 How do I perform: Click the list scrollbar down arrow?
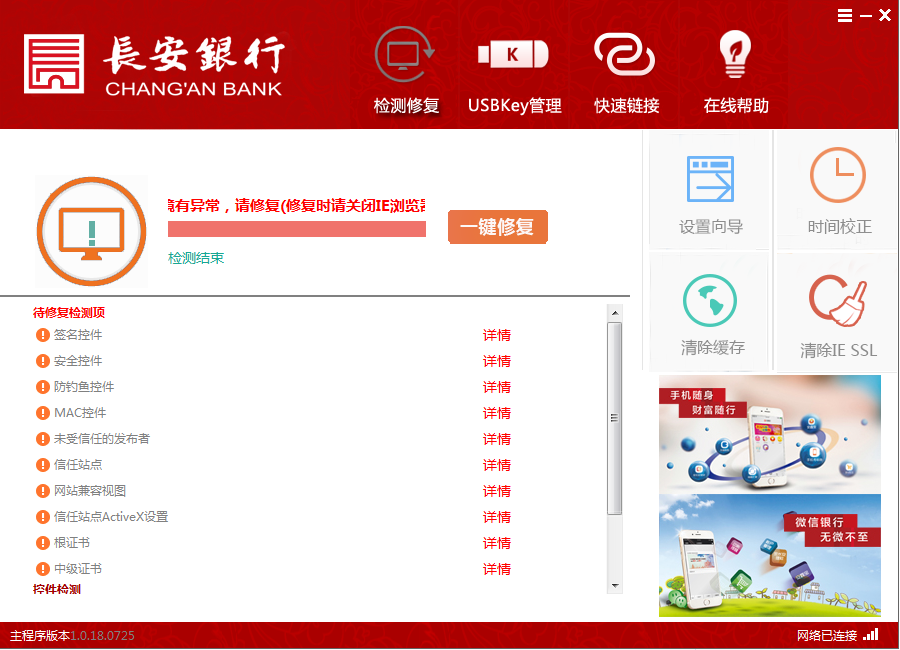pyautogui.click(x=615, y=586)
